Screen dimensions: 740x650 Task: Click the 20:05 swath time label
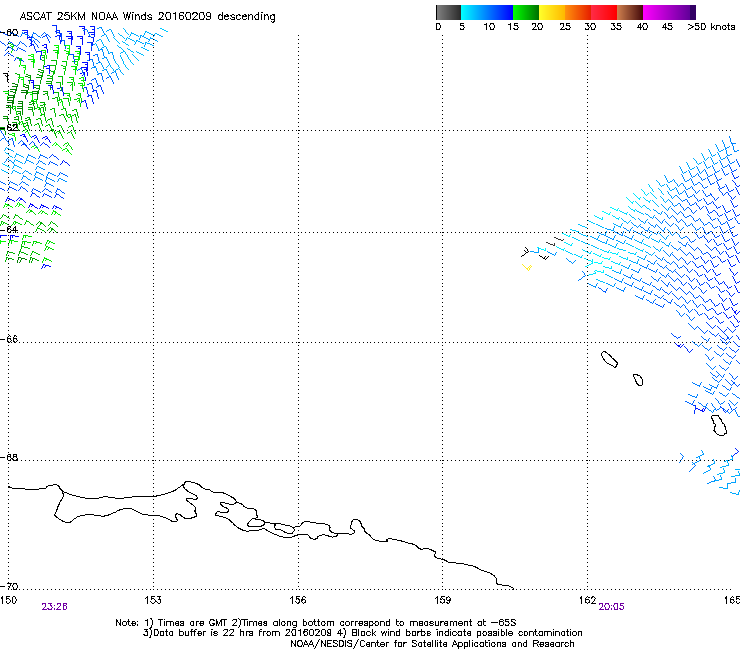coord(611,607)
